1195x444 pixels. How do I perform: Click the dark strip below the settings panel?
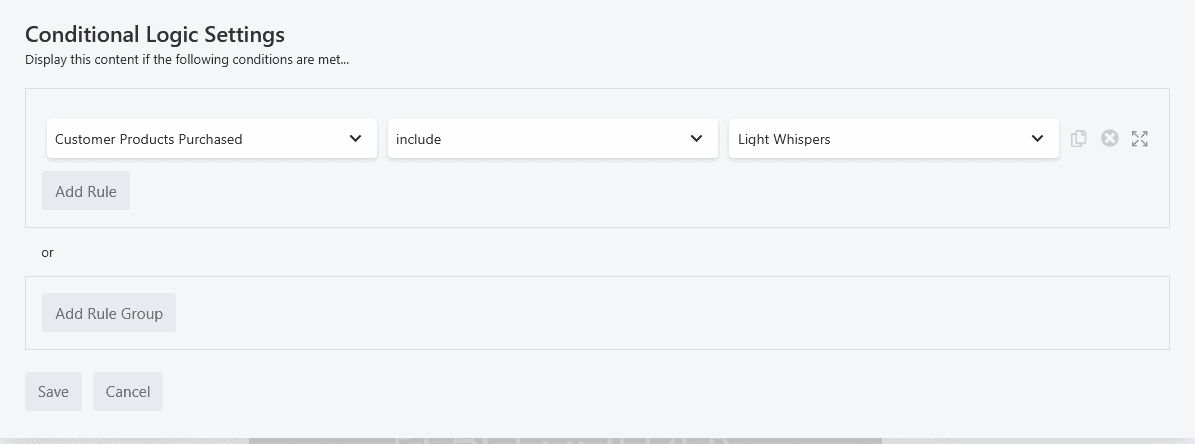[565, 440]
